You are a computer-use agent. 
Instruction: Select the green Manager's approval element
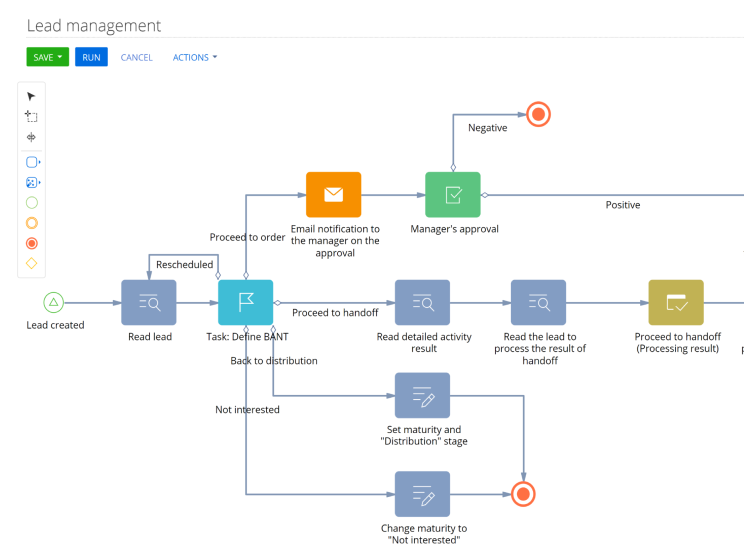coord(453,195)
